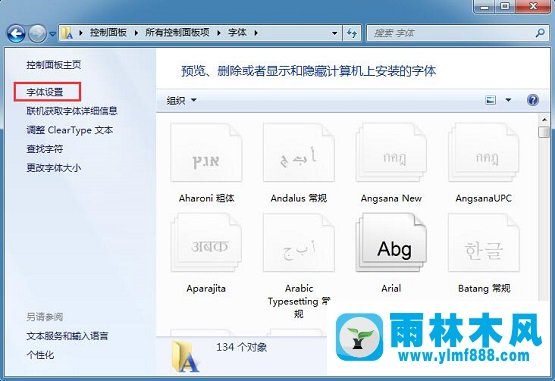Select the Angsana New font family icon

tap(391, 153)
